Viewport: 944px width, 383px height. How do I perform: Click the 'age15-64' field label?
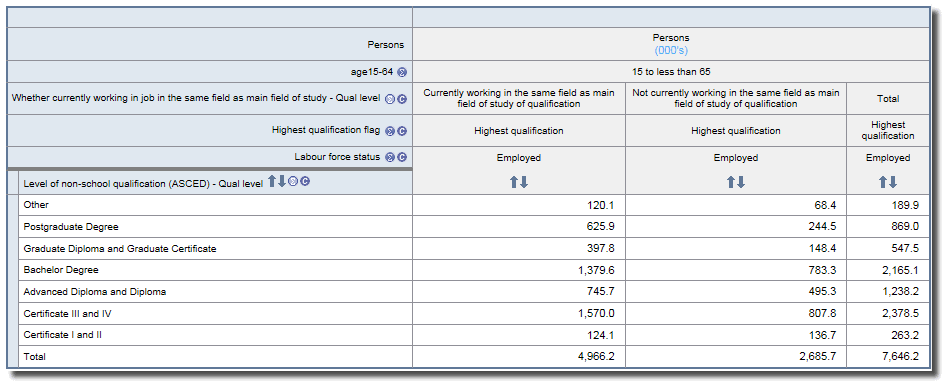(x=373, y=72)
